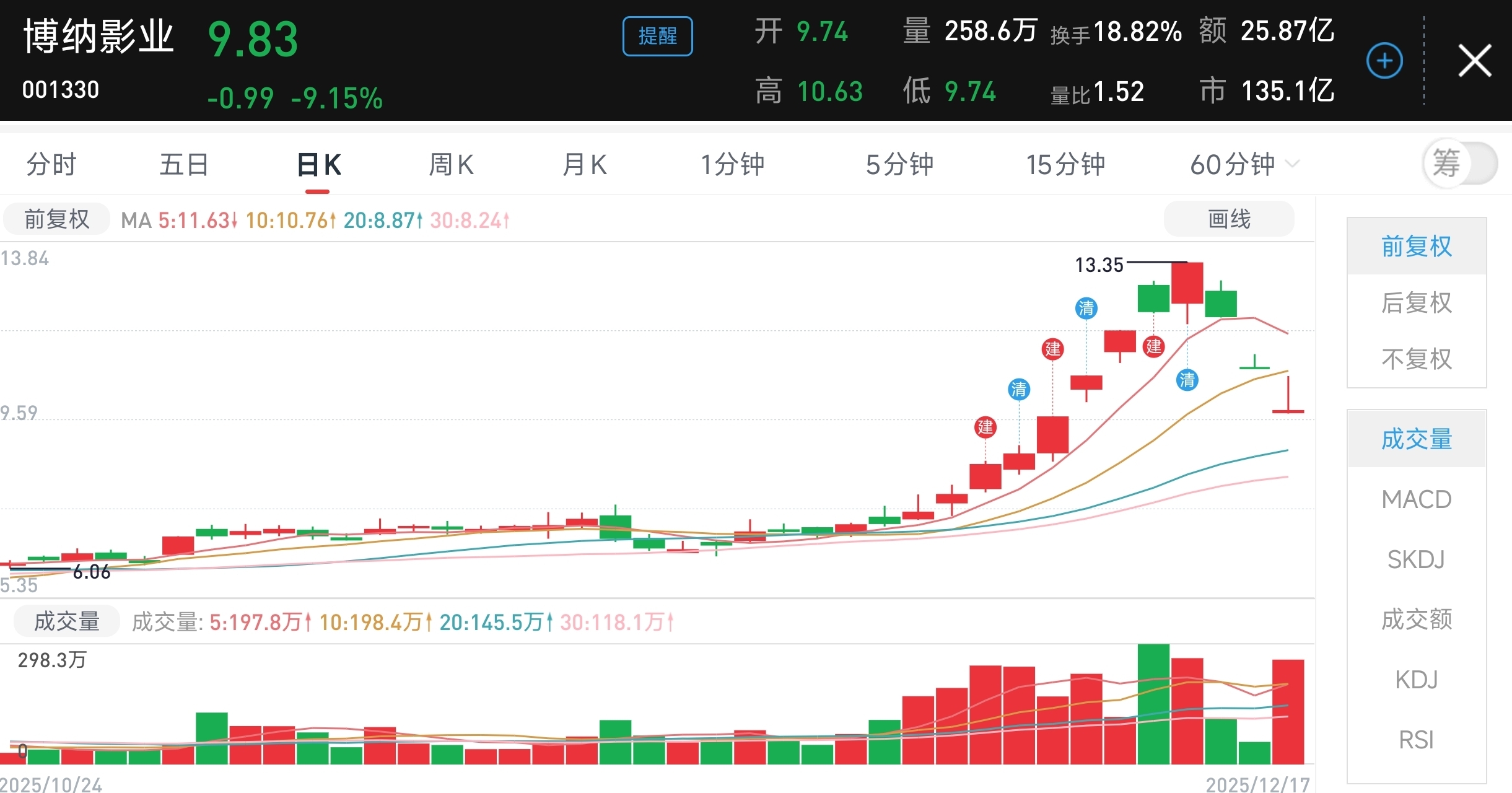
Task: Select 后复权 adjustment option
Action: [1416, 303]
